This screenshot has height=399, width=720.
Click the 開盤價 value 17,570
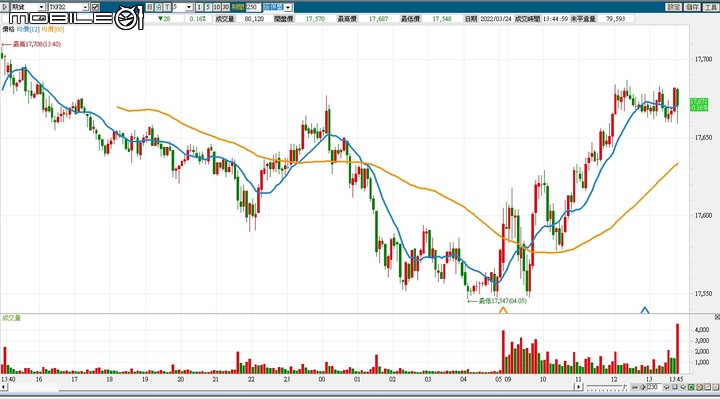click(x=315, y=19)
